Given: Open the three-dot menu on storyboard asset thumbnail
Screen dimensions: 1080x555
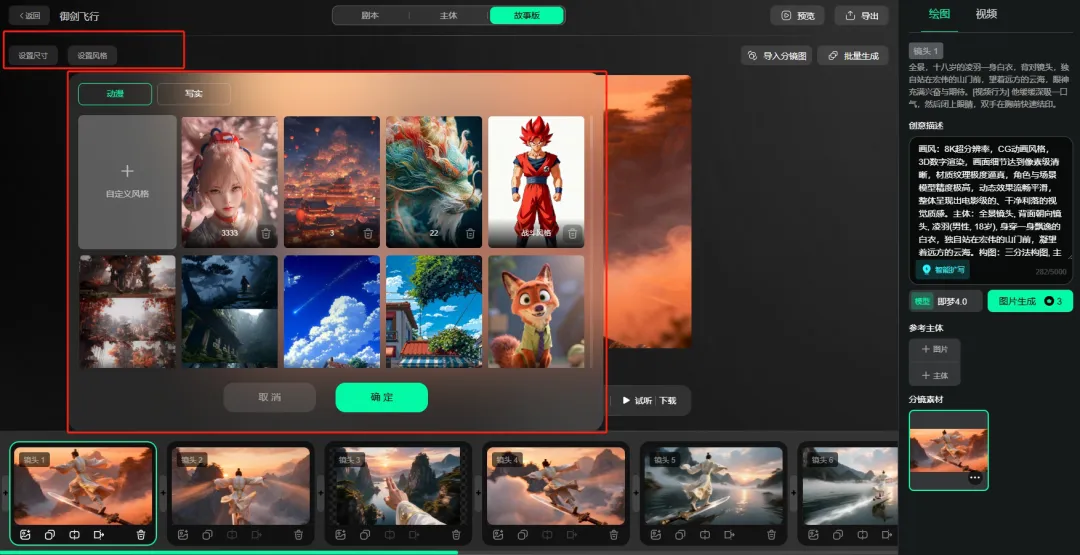Looking at the screenshot, I should [974, 478].
